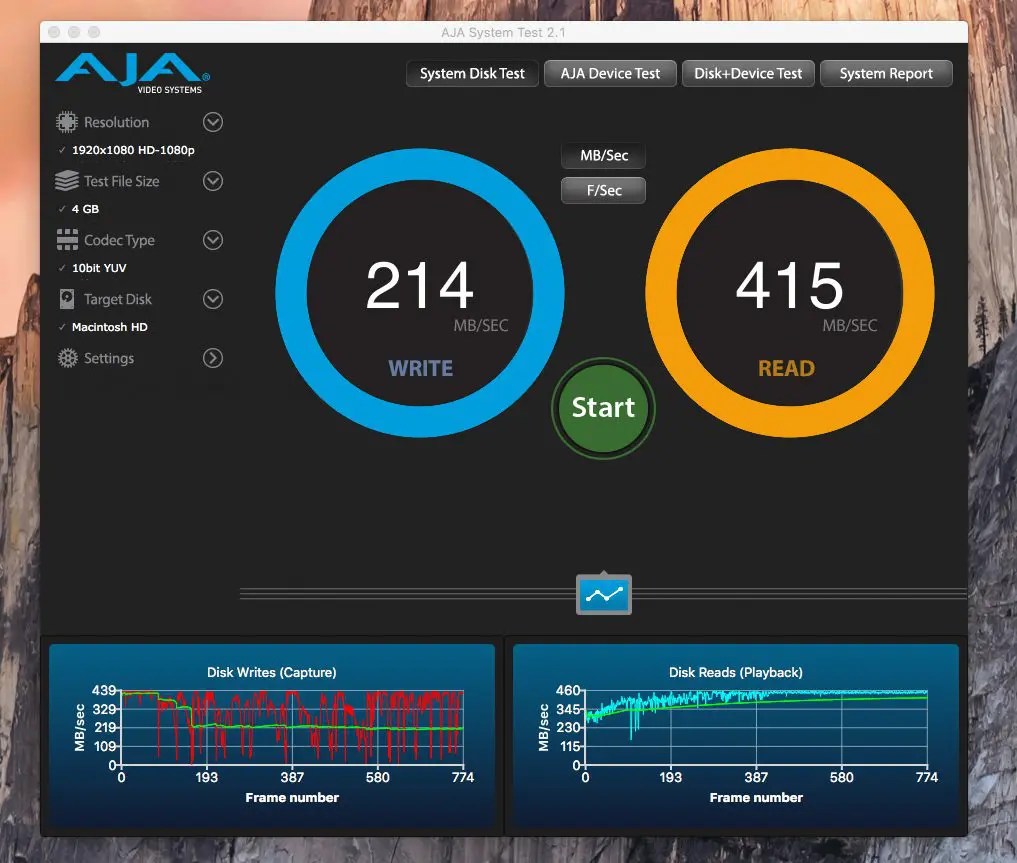Click the blue WRITE speed gauge

[420, 292]
